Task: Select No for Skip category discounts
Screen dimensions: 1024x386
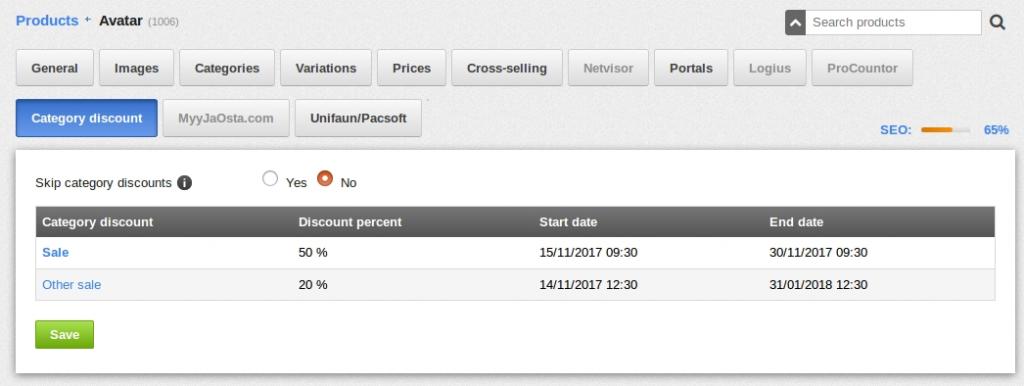Action: [325, 178]
